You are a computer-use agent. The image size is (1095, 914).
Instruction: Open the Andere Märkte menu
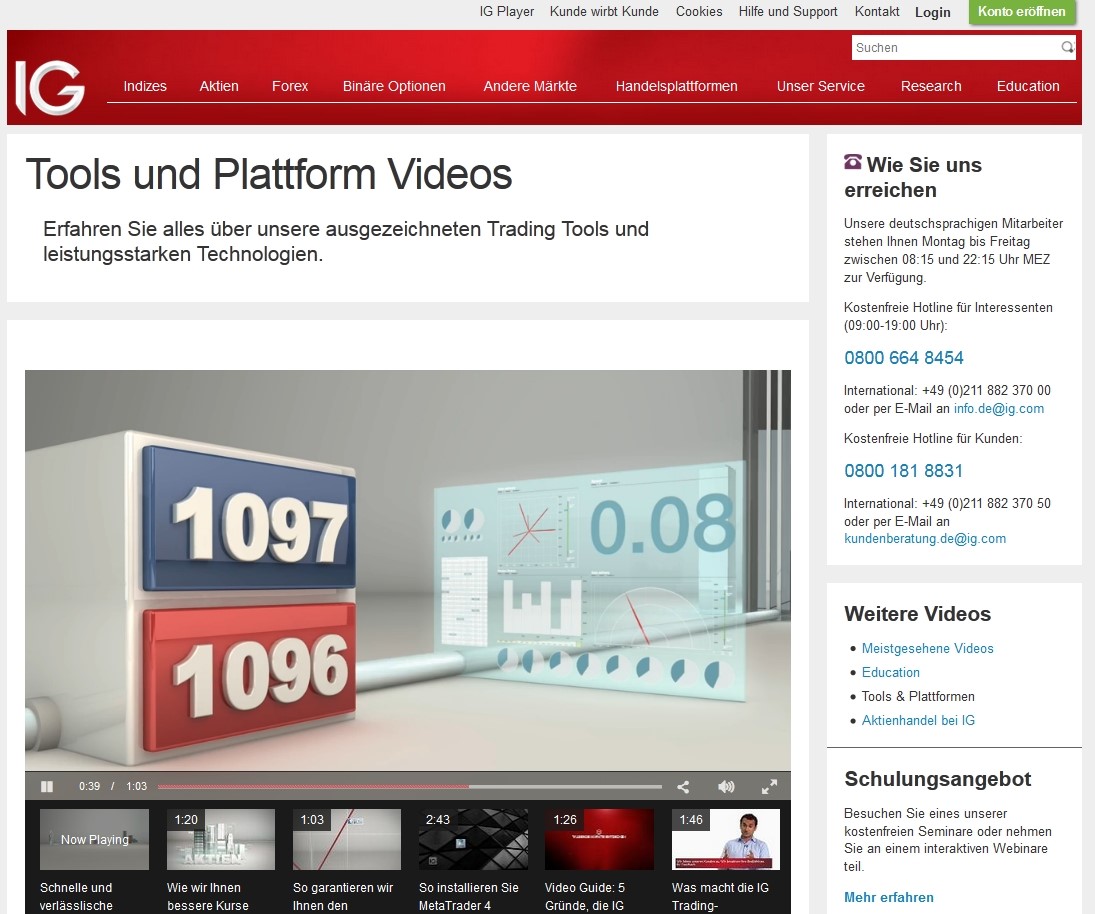[x=530, y=86]
